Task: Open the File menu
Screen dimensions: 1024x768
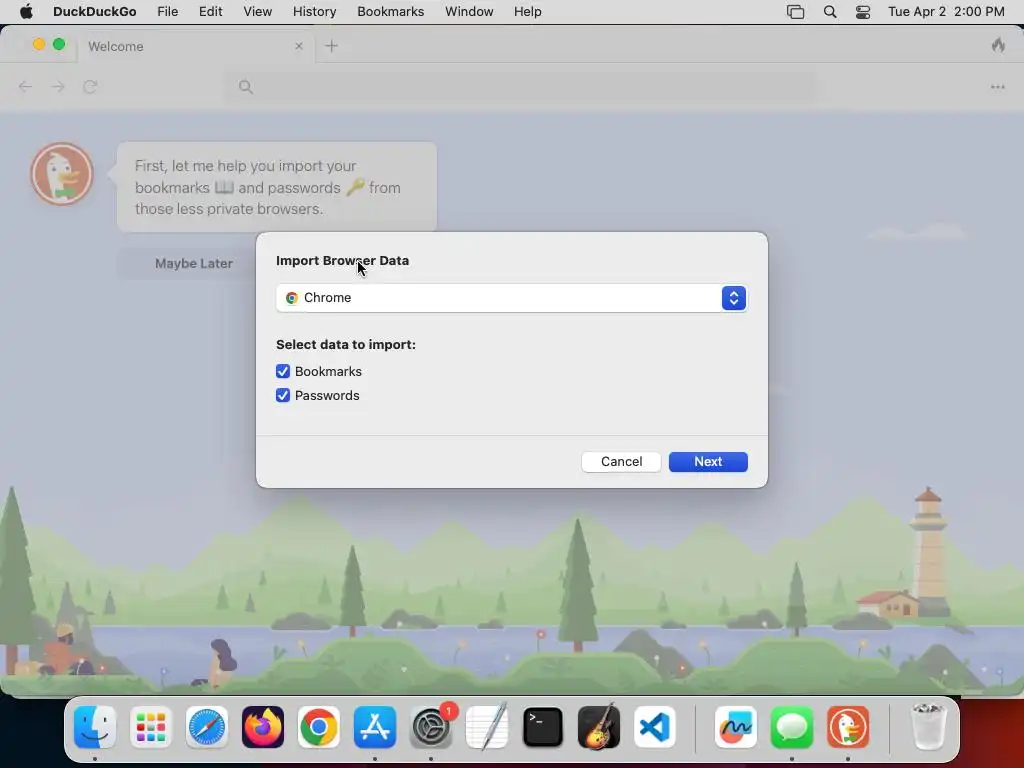Action: pos(168,12)
